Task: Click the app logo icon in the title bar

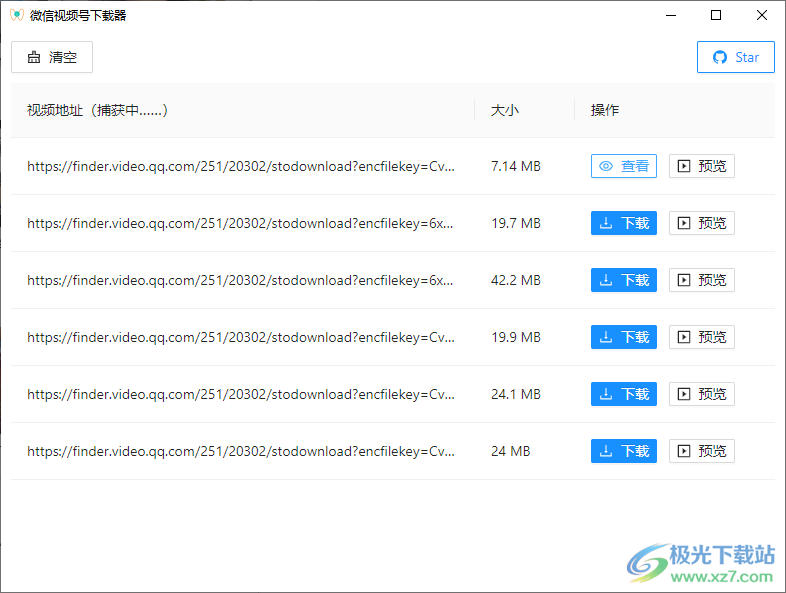Action: click(x=17, y=15)
